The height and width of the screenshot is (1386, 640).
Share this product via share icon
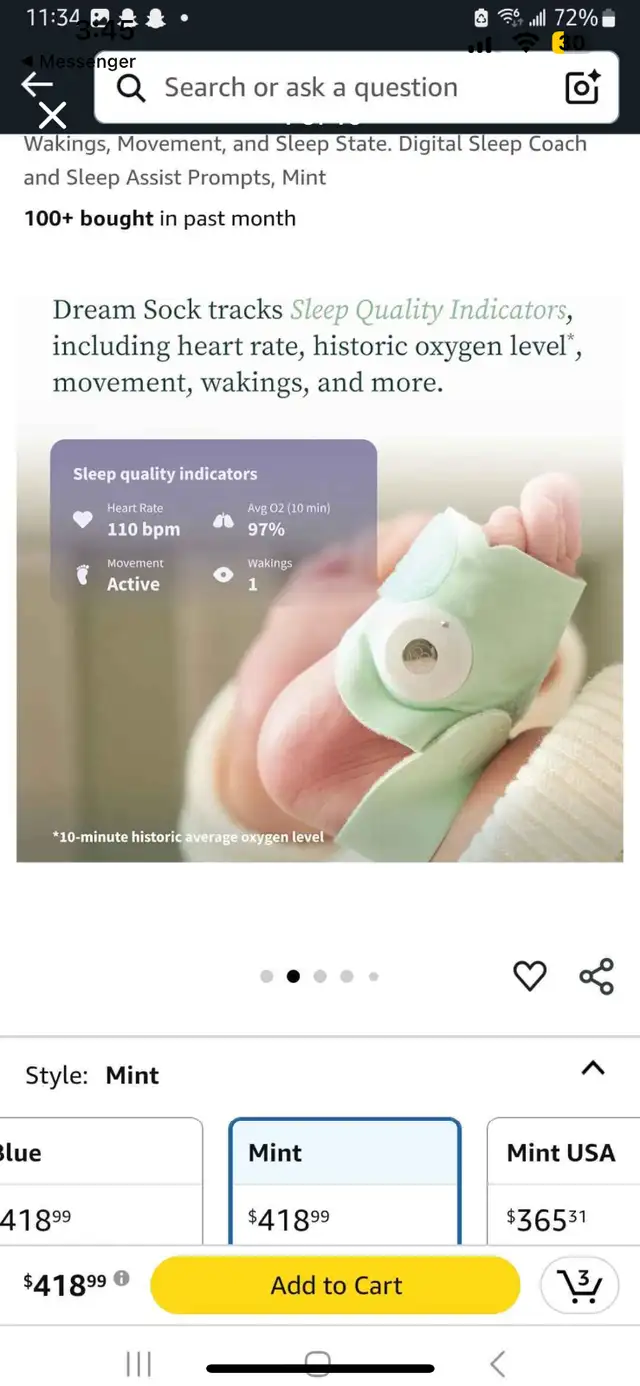[x=597, y=976]
